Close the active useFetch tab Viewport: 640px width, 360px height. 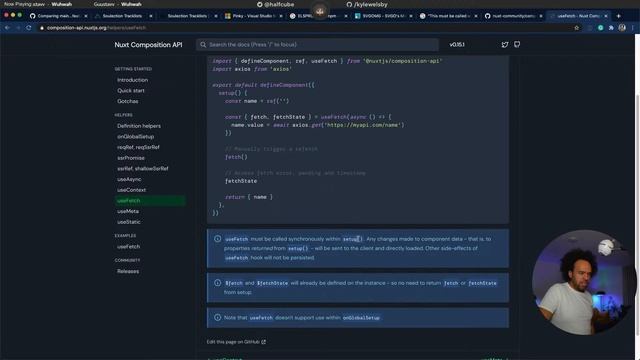pyautogui.click(x=606, y=16)
